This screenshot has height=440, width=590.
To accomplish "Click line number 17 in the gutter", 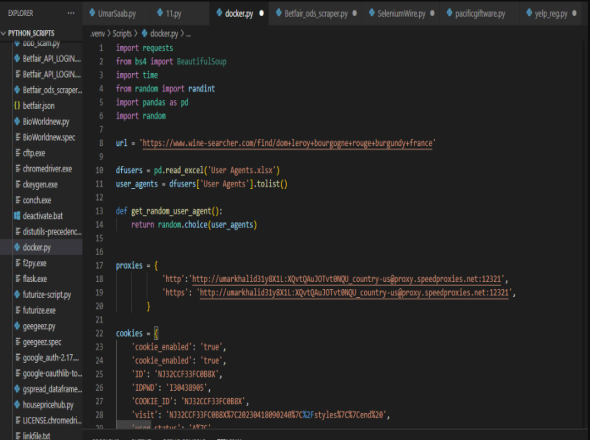I will click(99, 265).
